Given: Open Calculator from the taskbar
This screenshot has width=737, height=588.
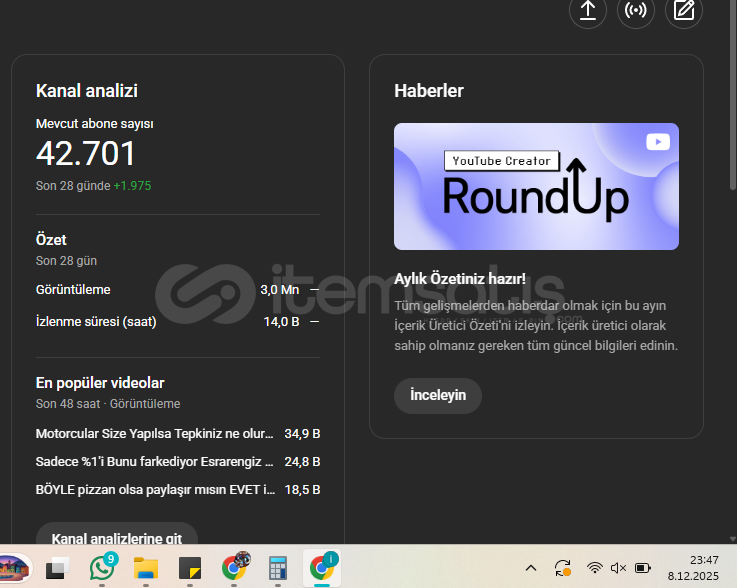Looking at the screenshot, I should tap(278, 568).
